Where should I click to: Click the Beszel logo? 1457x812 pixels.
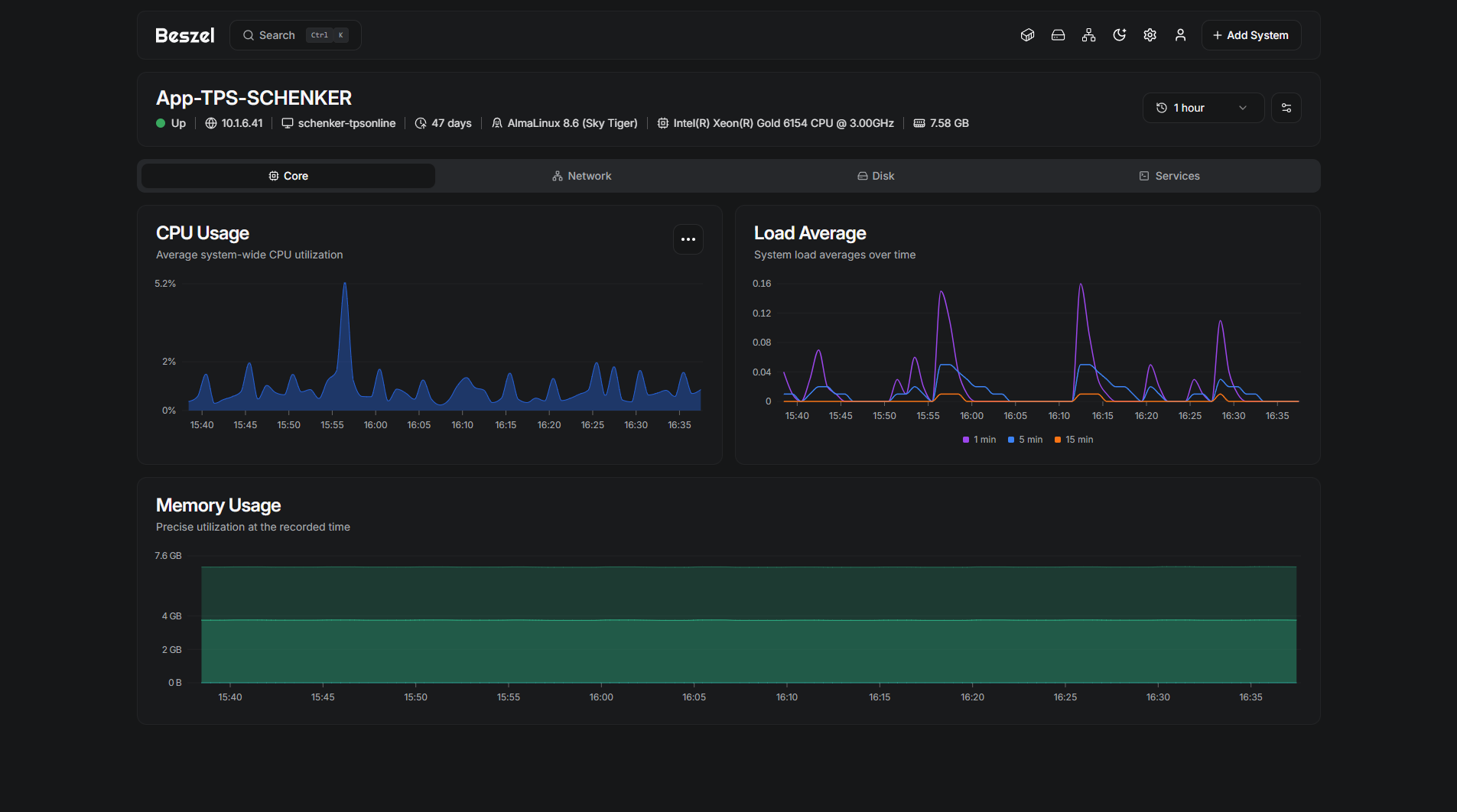point(184,35)
